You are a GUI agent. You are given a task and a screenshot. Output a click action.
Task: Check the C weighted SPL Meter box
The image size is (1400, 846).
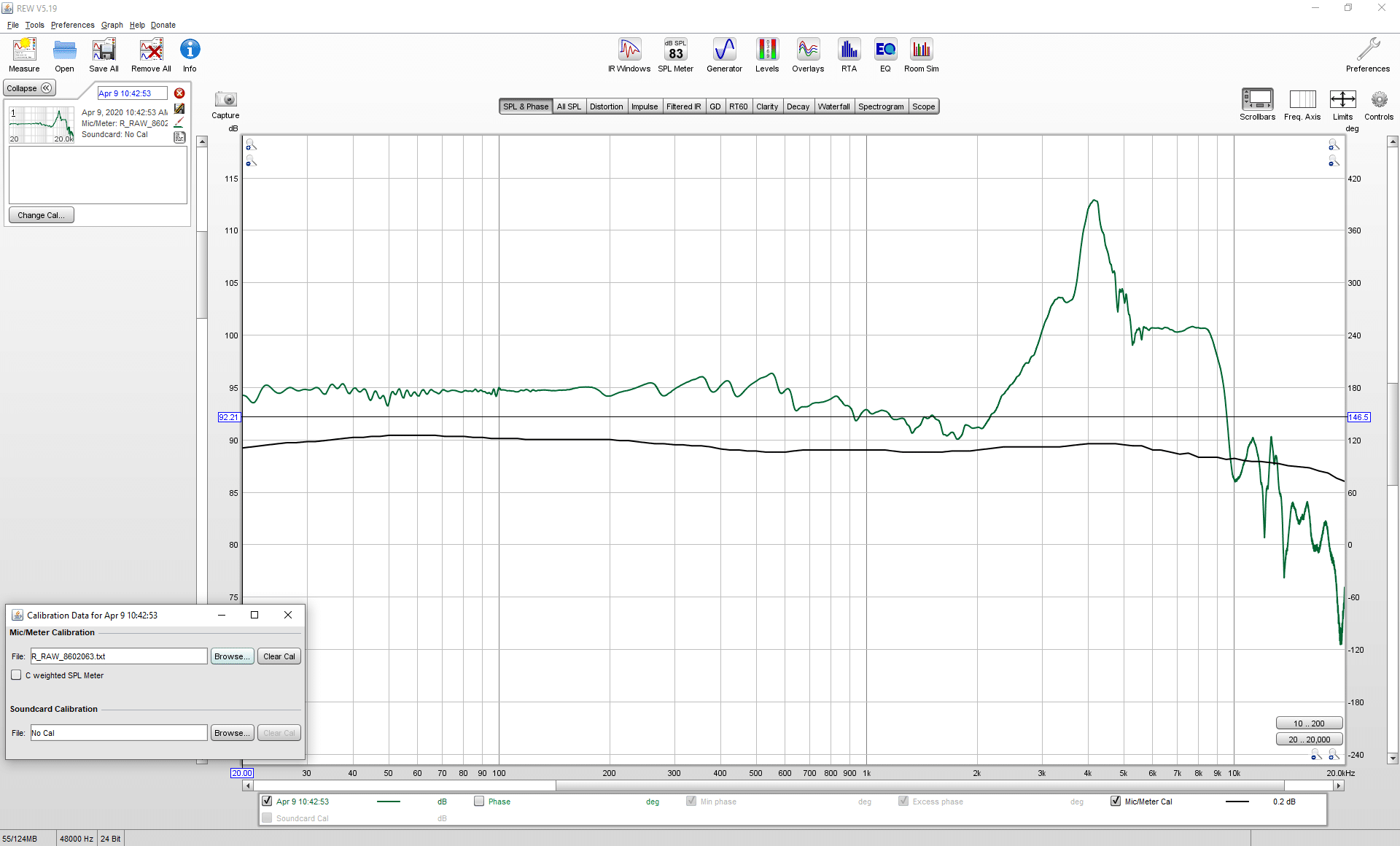(16, 675)
